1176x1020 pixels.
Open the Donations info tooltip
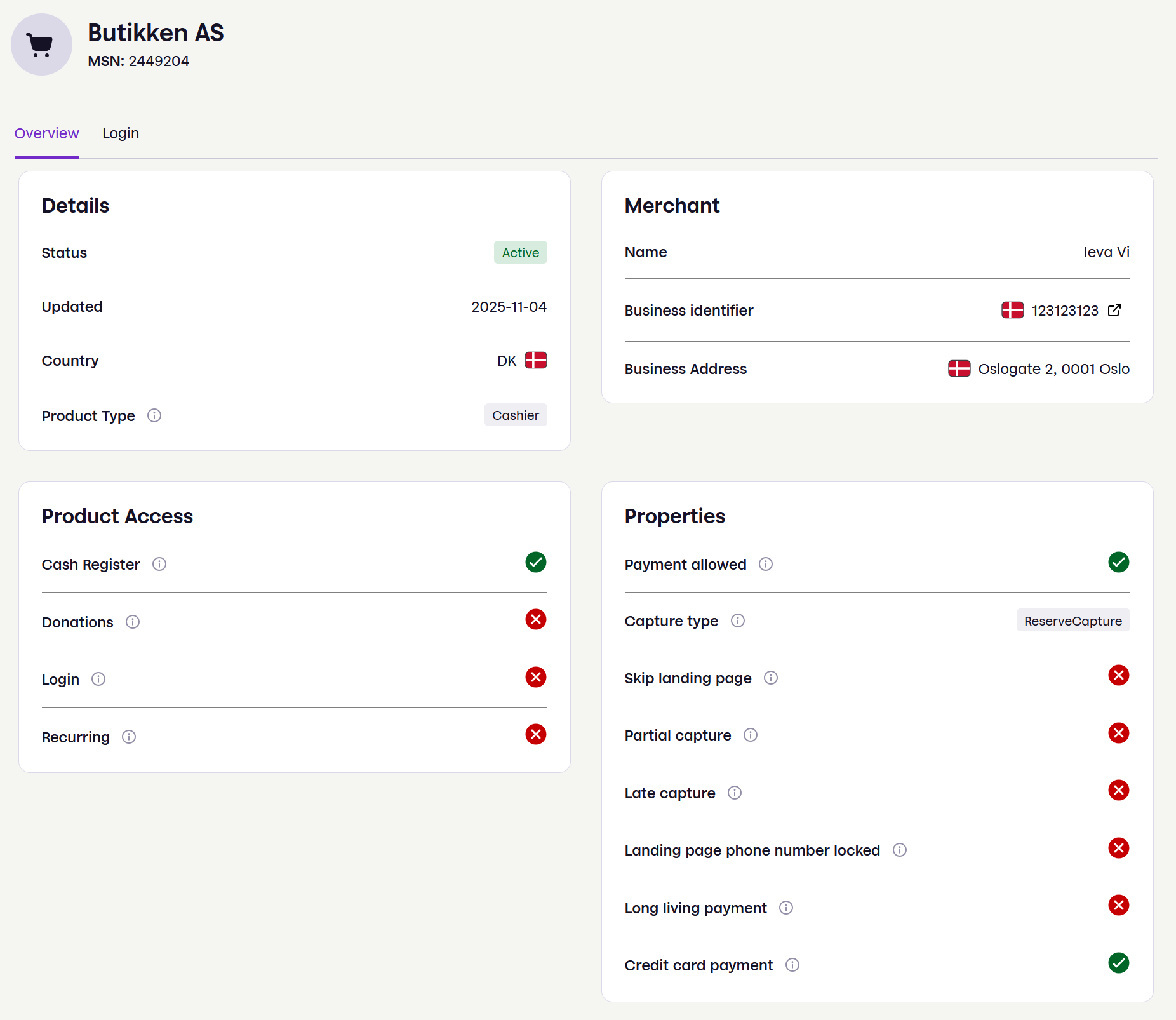133,622
